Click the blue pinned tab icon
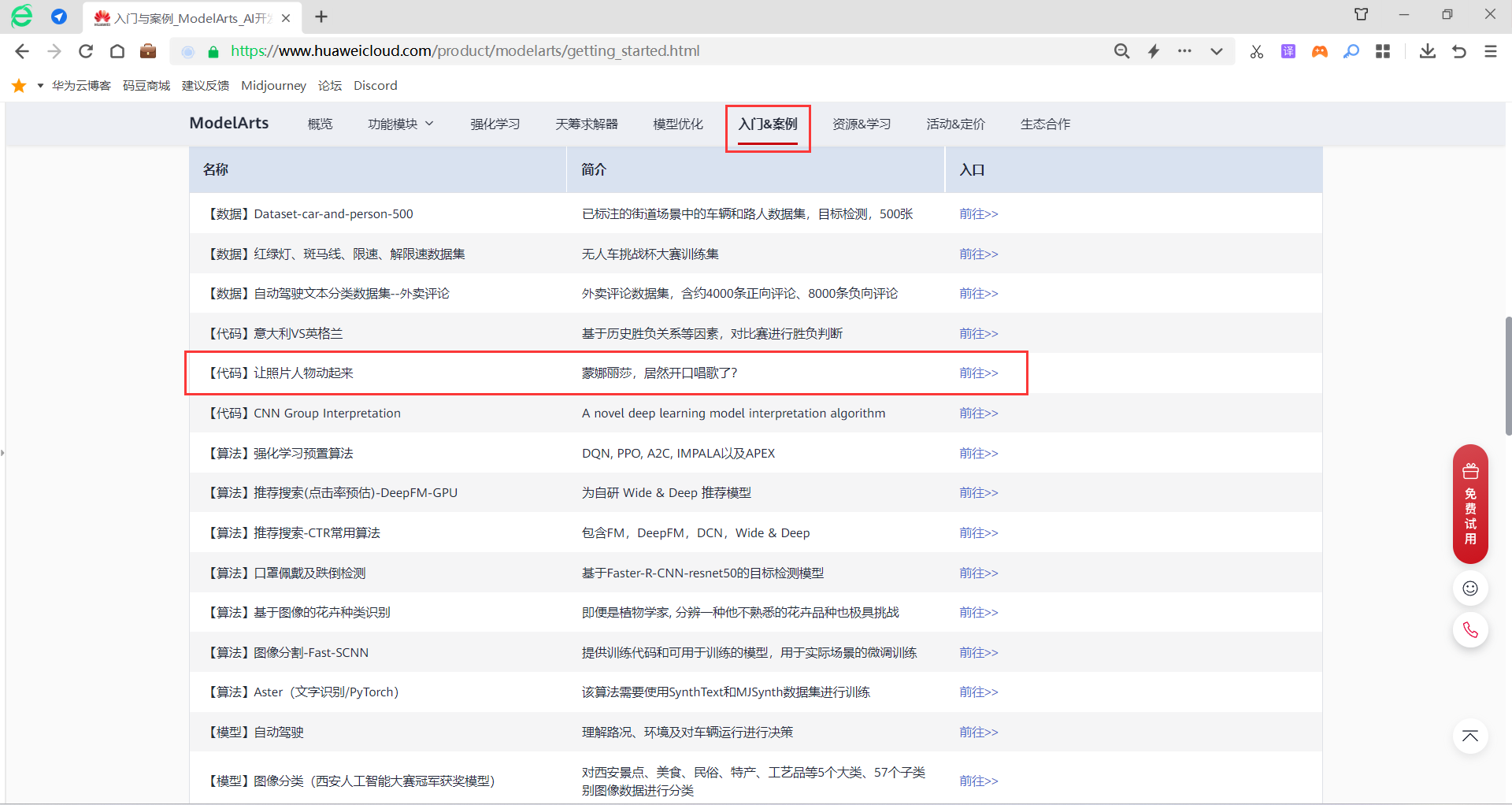This screenshot has width=1512, height=805. pos(59,17)
